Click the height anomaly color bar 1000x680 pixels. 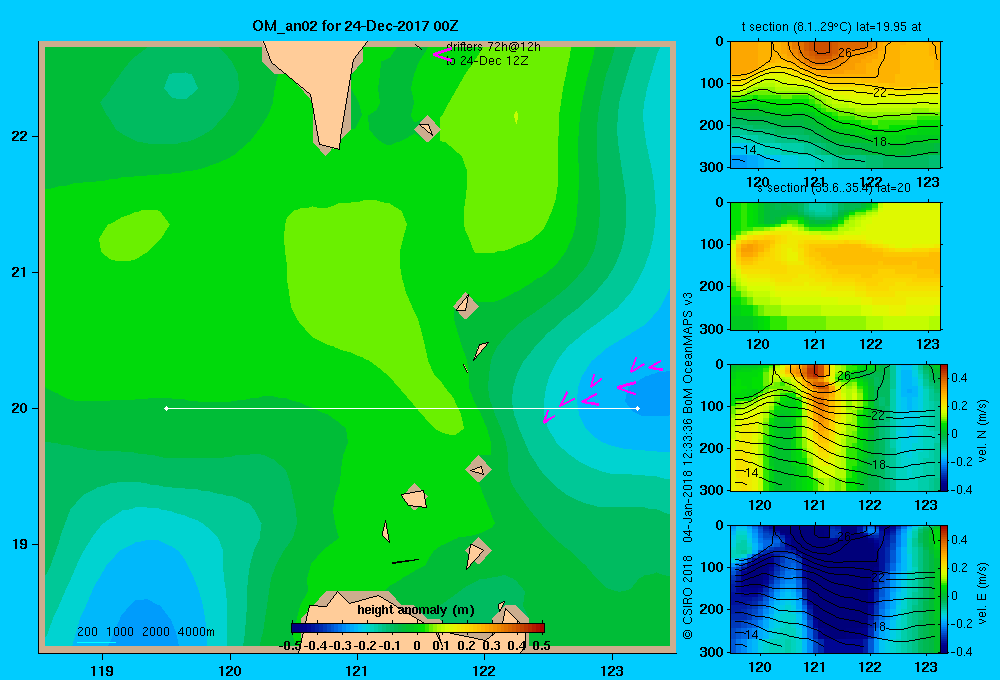(x=418, y=628)
